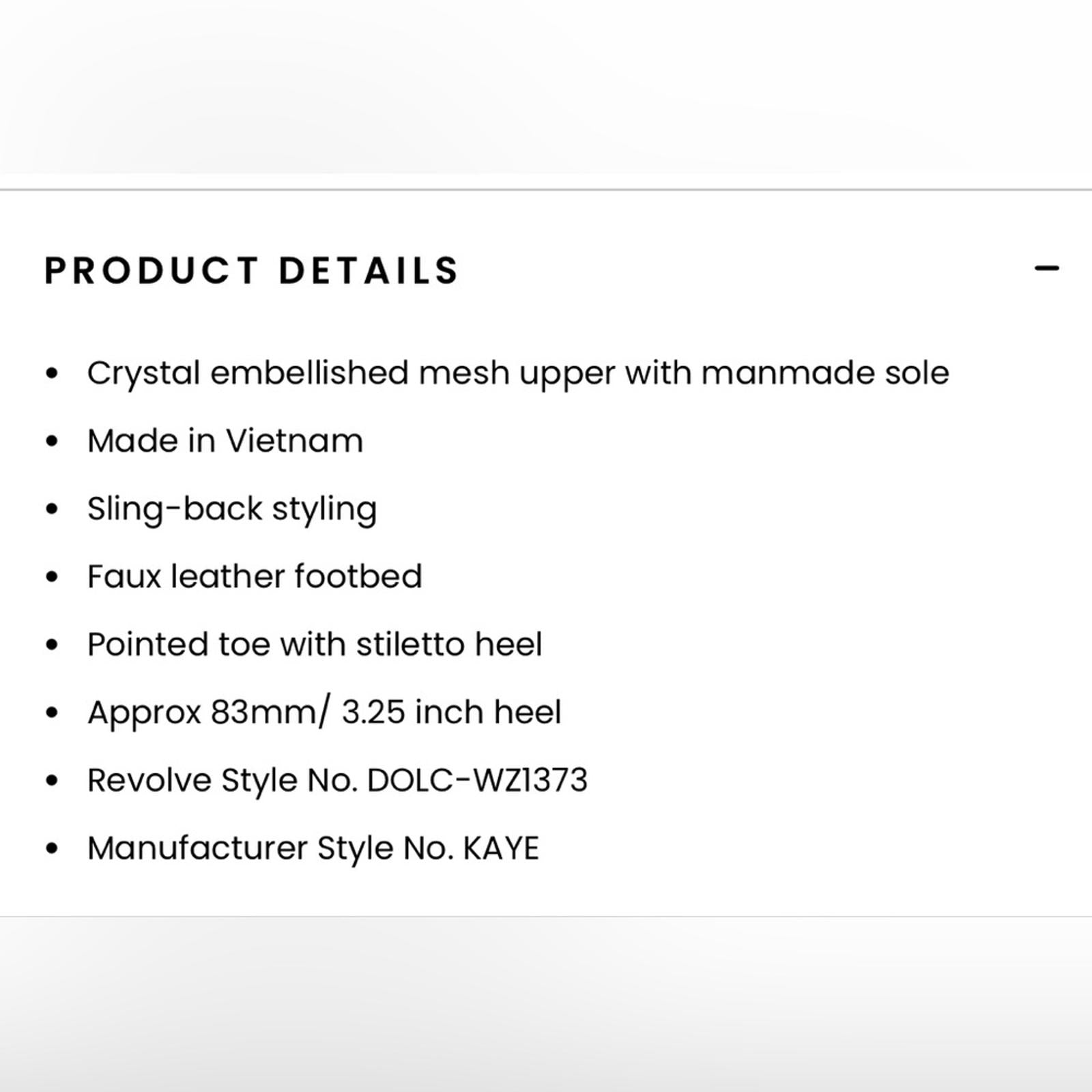Click the style code DOLC-WZ1373
Image resolution: width=1092 pixels, height=1092 pixels.
(x=477, y=780)
